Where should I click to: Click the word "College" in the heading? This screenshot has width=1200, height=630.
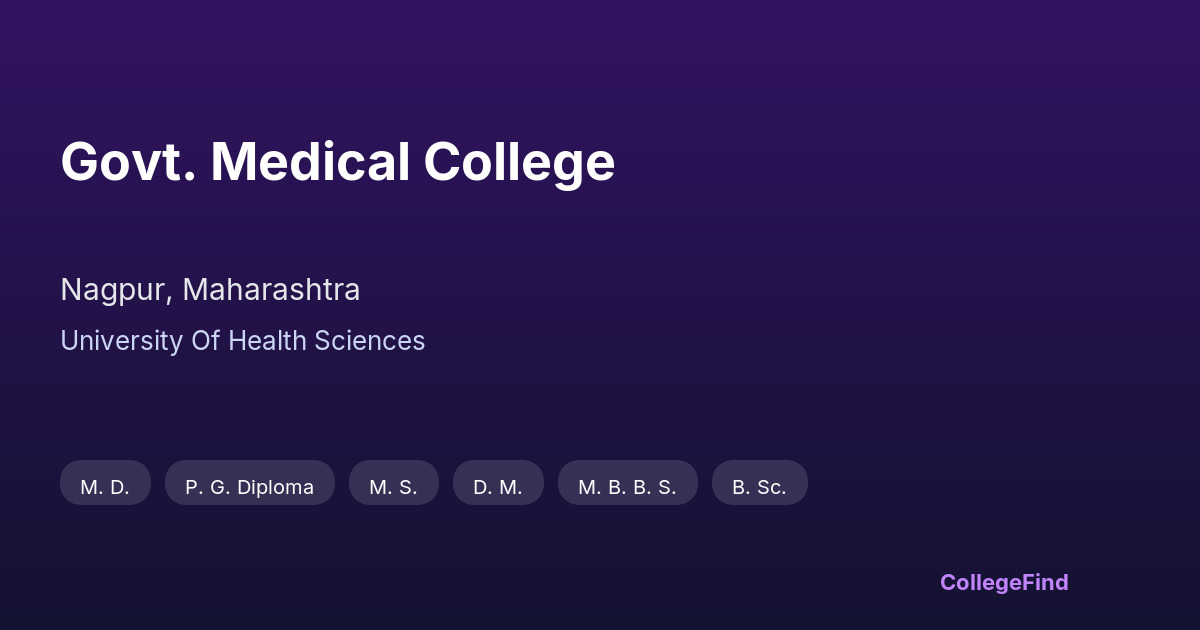(519, 162)
